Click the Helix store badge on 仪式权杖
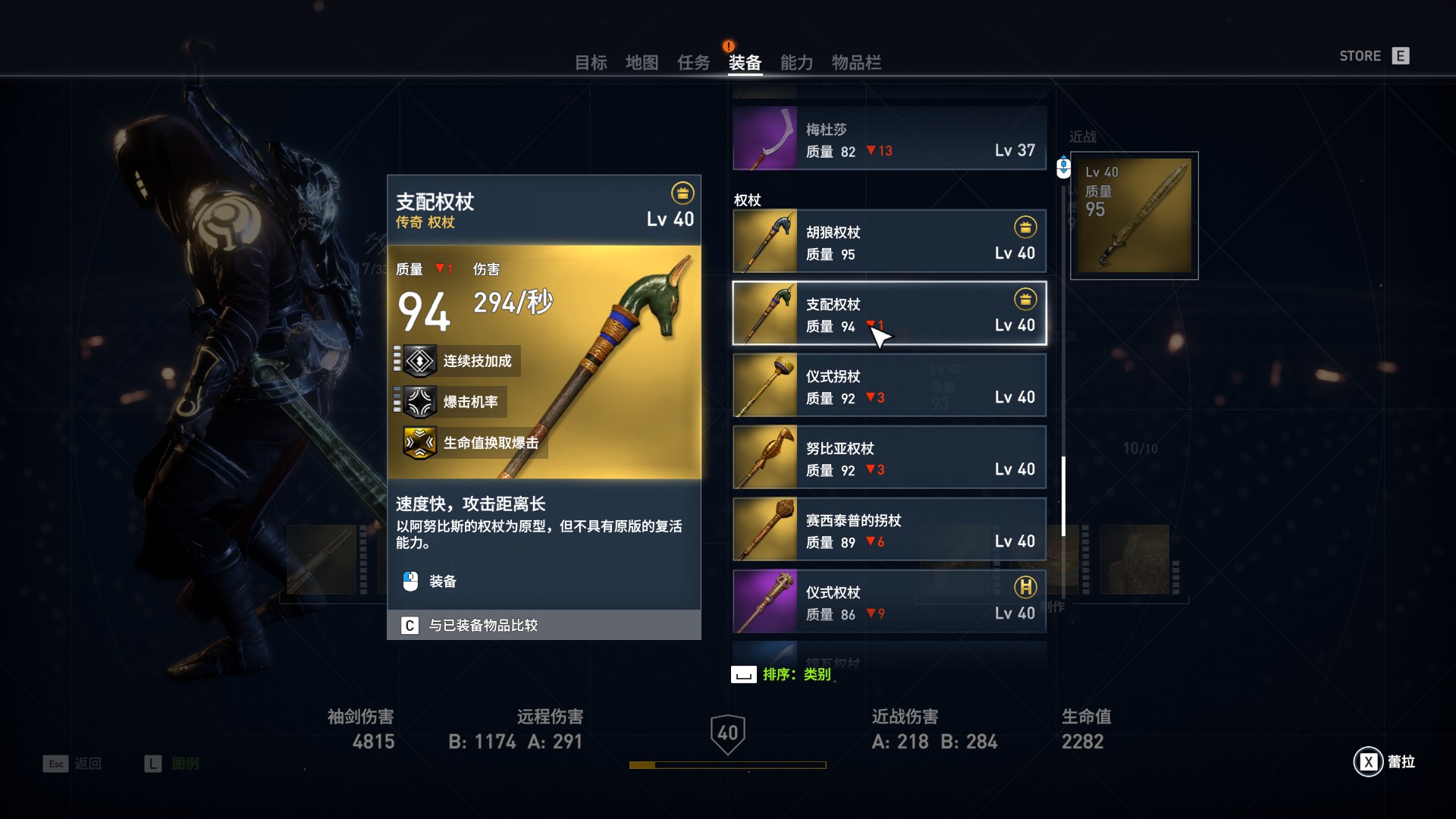 click(1025, 587)
